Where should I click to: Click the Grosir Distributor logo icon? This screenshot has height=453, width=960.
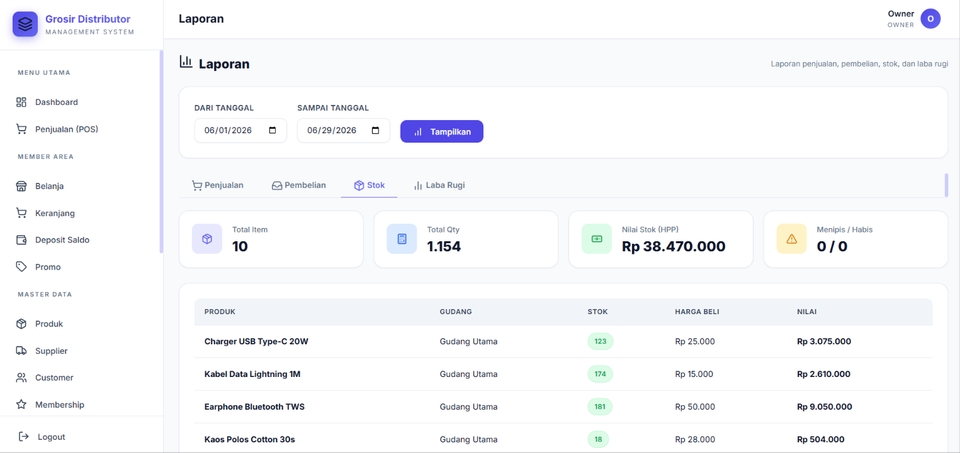pyautogui.click(x=25, y=24)
